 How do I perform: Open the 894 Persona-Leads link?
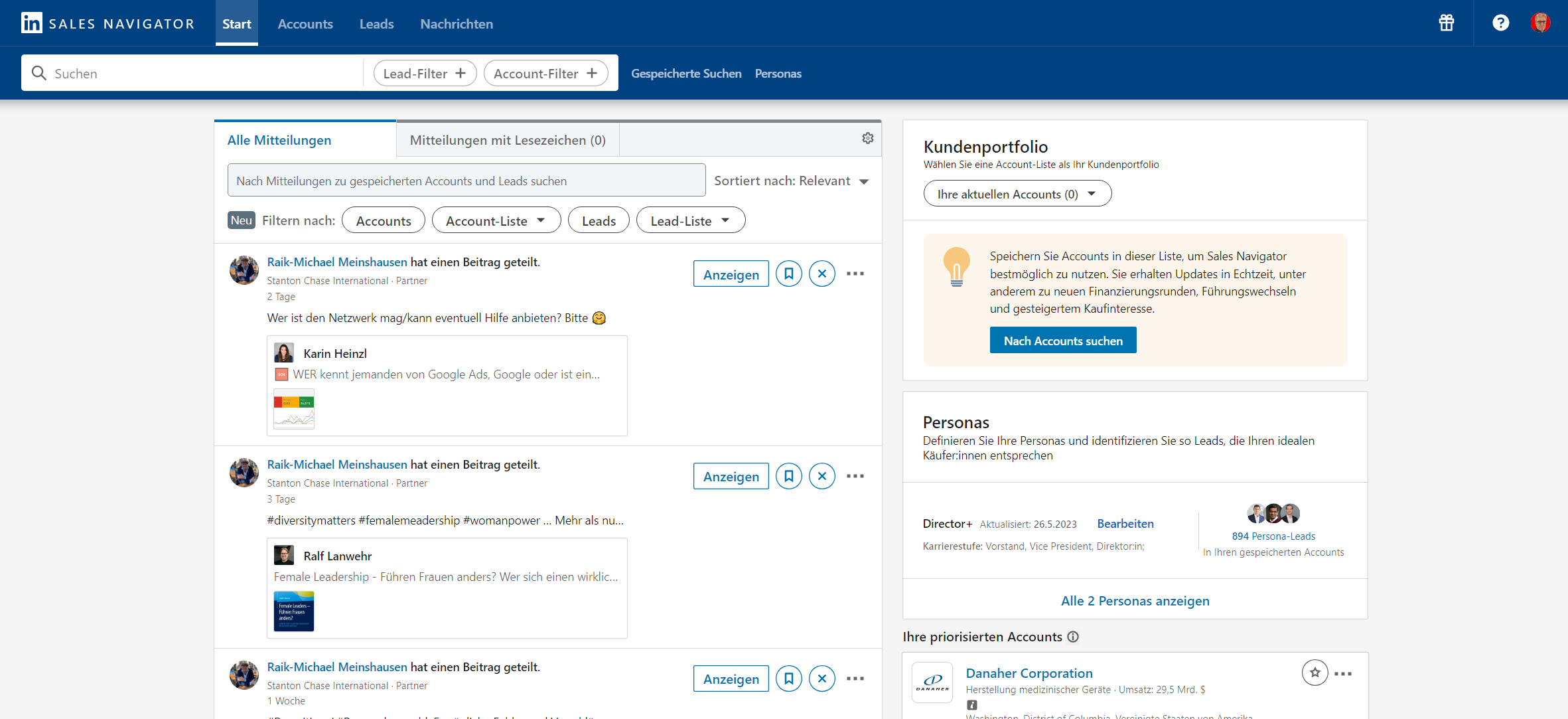[1273, 536]
